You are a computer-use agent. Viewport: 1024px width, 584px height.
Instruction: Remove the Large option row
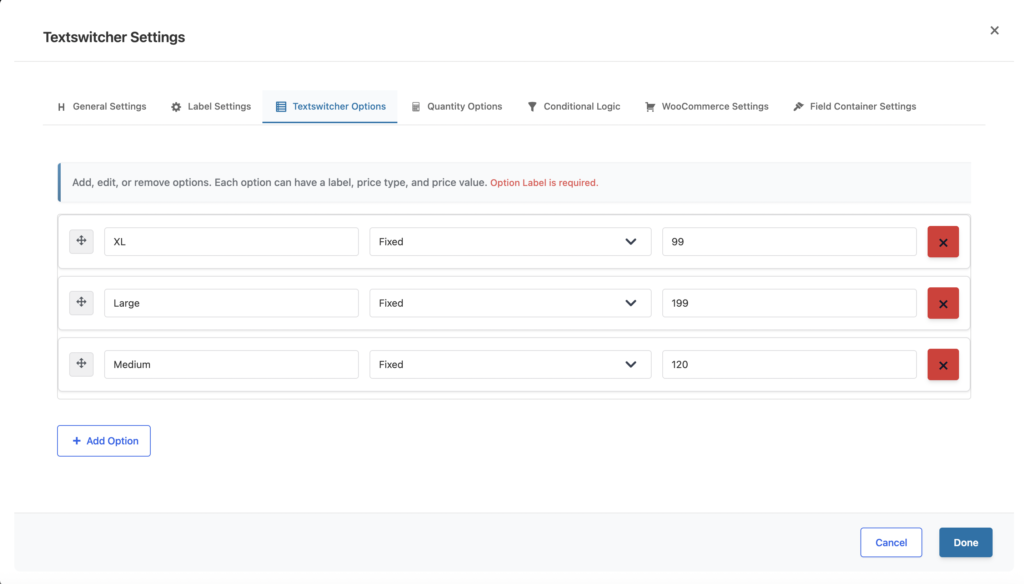coord(942,303)
